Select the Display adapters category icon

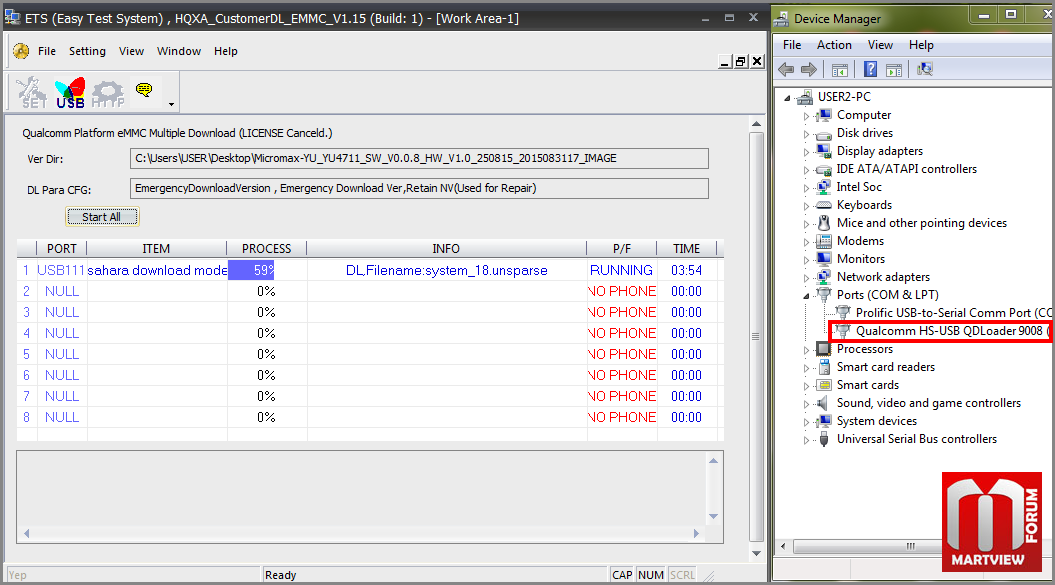(x=824, y=151)
